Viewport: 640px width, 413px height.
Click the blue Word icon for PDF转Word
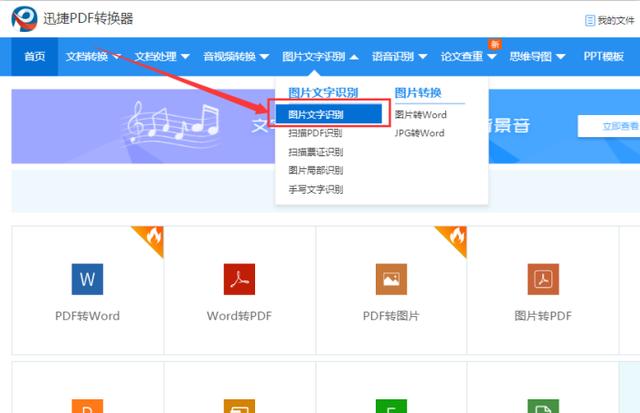coord(87,279)
